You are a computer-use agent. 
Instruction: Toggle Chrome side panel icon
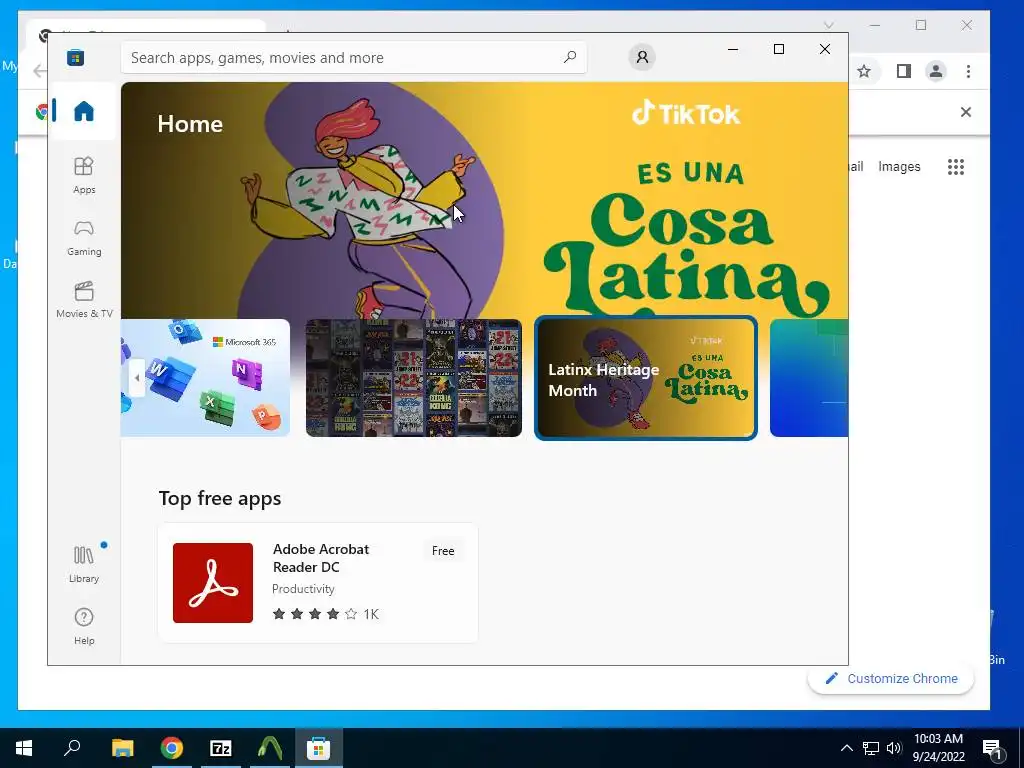(904, 71)
